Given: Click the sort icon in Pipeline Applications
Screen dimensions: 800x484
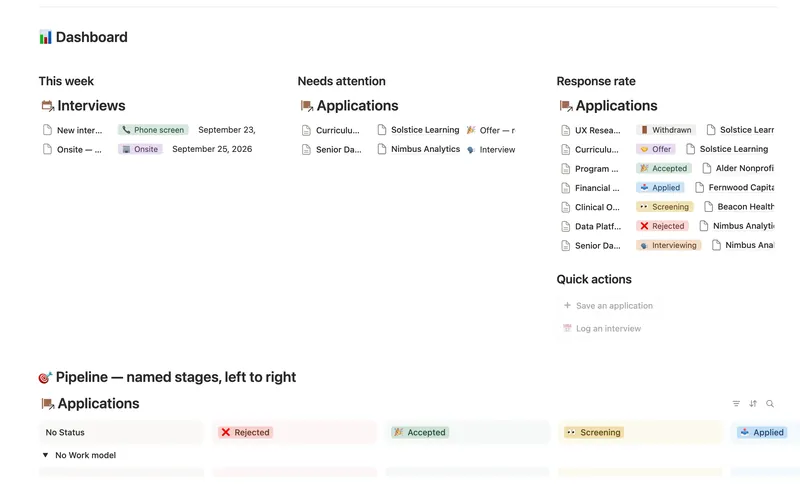Looking at the screenshot, I should [753, 403].
